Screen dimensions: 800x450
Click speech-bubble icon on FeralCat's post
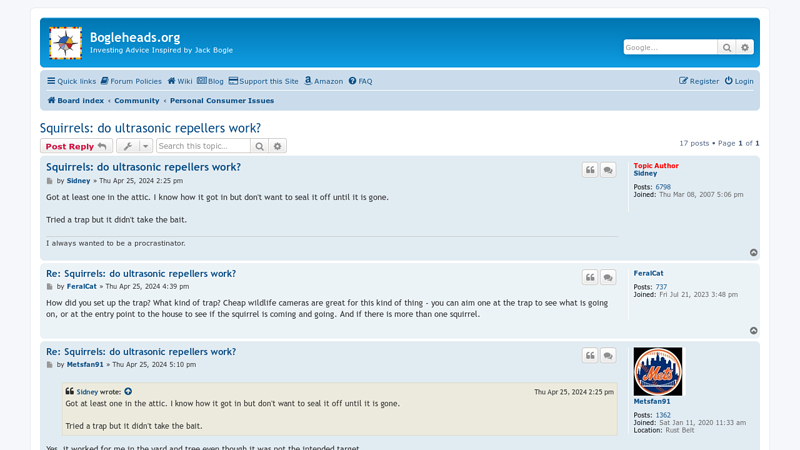pos(608,277)
